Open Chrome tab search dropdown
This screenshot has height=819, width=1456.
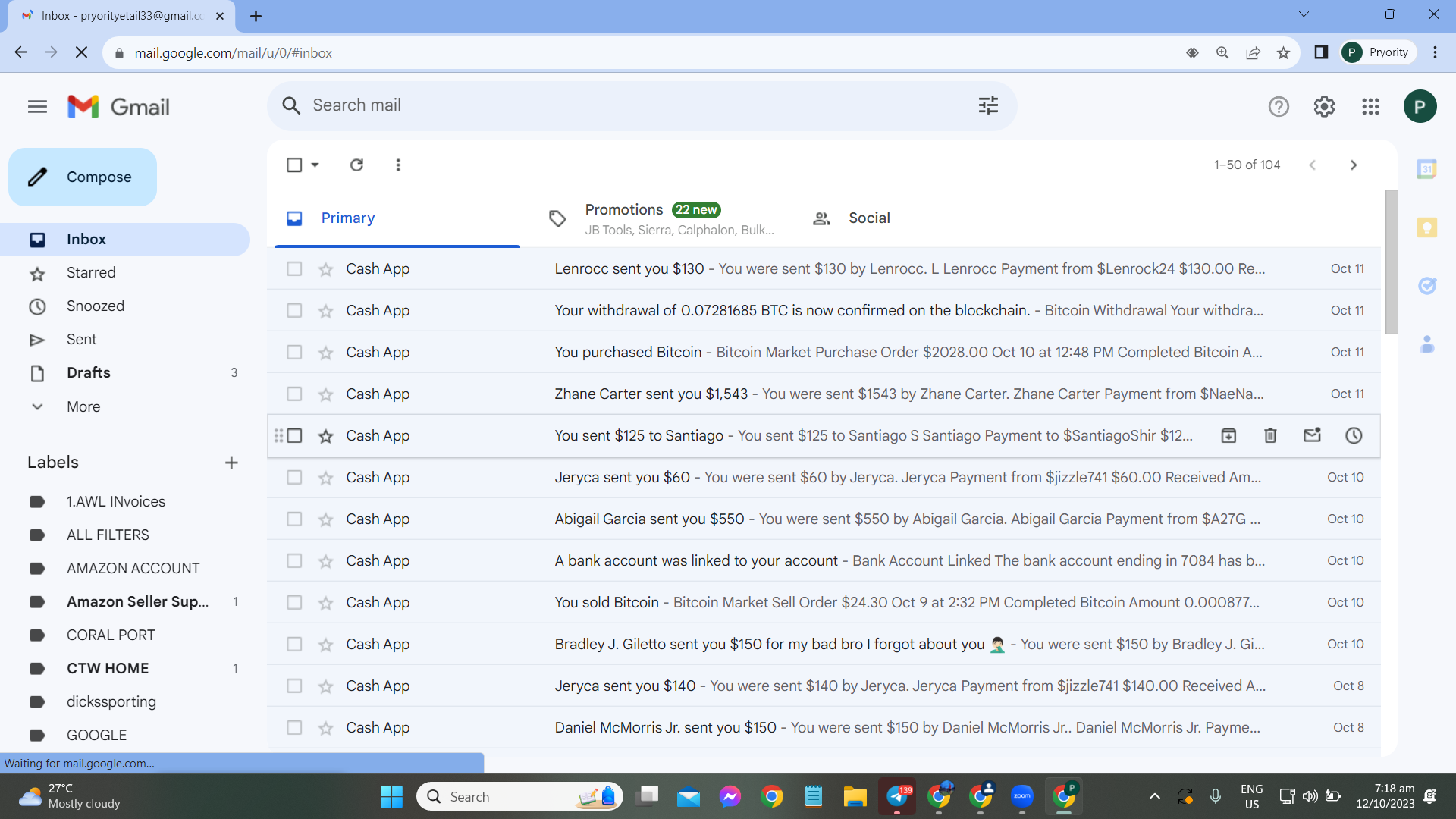1304,14
